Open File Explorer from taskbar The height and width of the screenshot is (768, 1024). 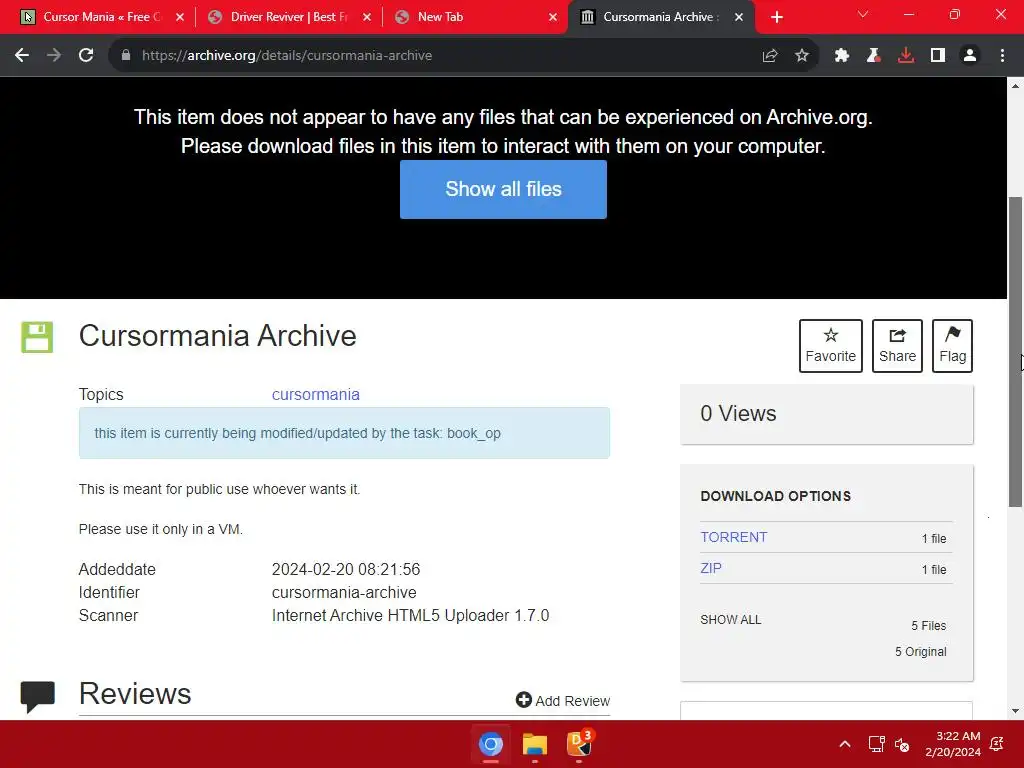tap(534, 744)
